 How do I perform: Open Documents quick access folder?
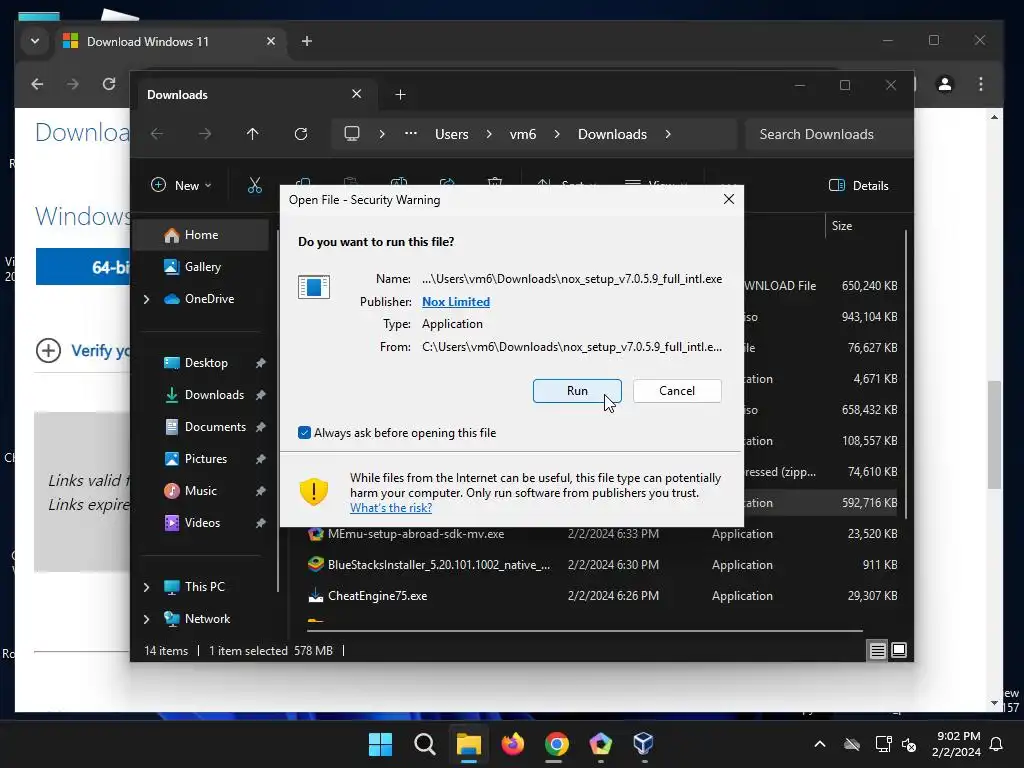[215, 426]
